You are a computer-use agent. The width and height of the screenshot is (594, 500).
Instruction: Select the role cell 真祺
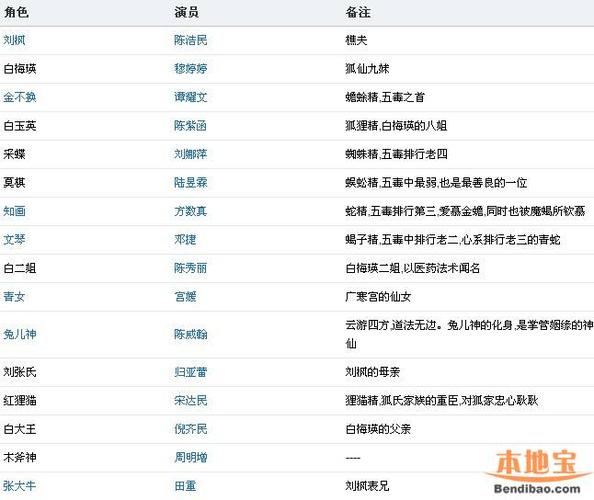(x=14, y=183)
